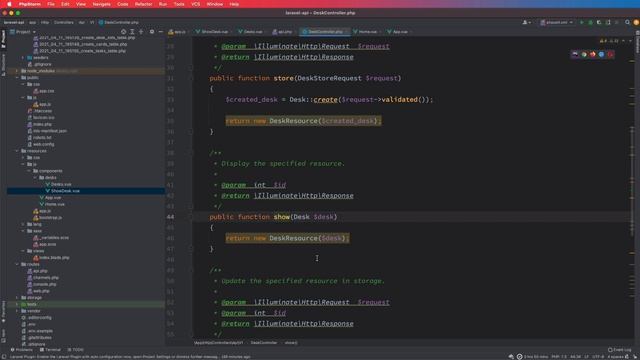Click the green Run button

[x=582, y=22]
